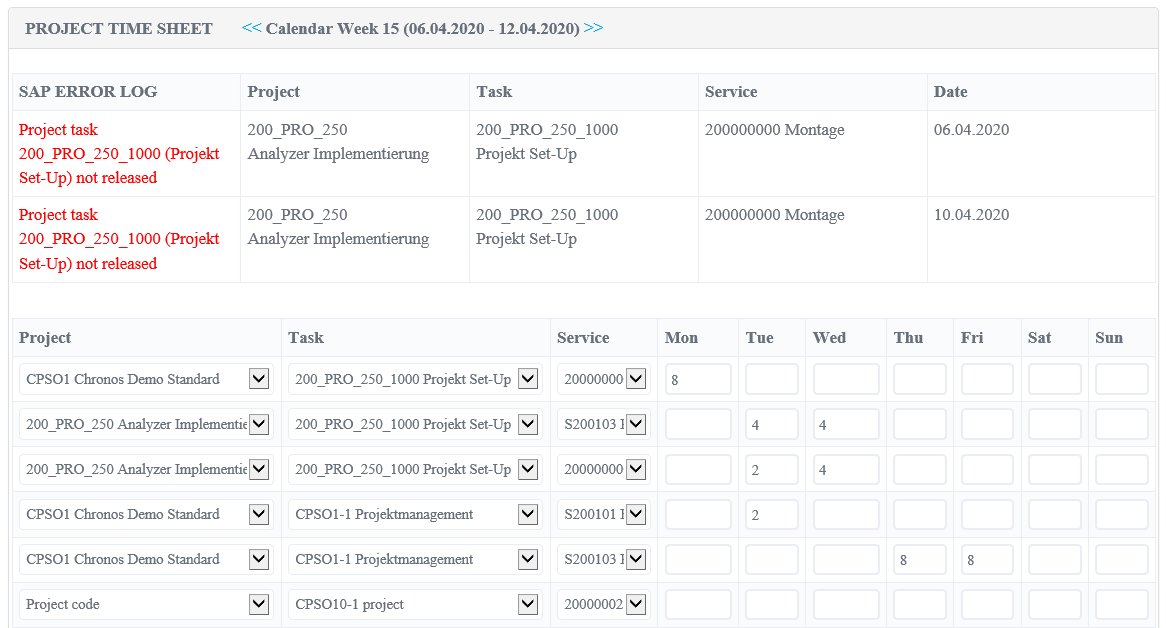1166x628 pixels.
Task: Open fourth row CPSO1-1 Projektmanagement task dropdown
Action: [x=528, y=514]
